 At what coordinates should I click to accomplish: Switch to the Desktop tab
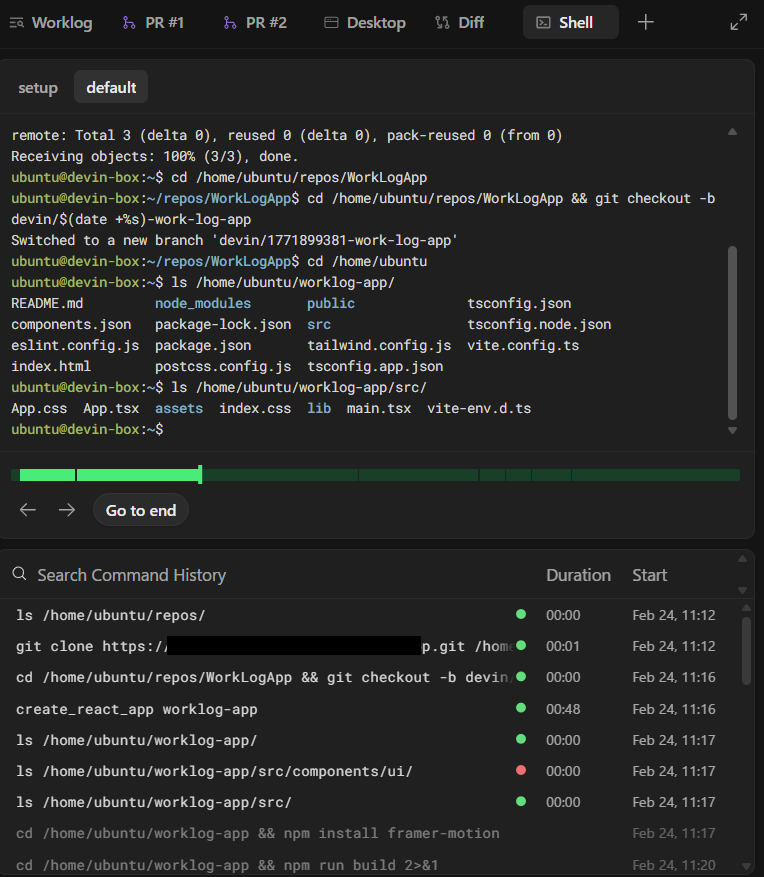pyautogui.click(x=365, y=22)
